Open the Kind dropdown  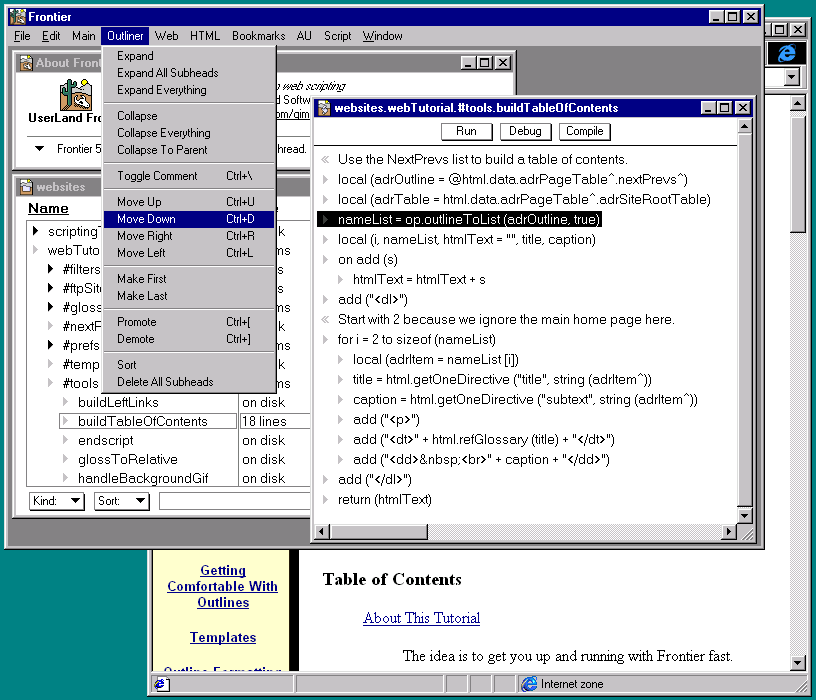click(57, 501)
